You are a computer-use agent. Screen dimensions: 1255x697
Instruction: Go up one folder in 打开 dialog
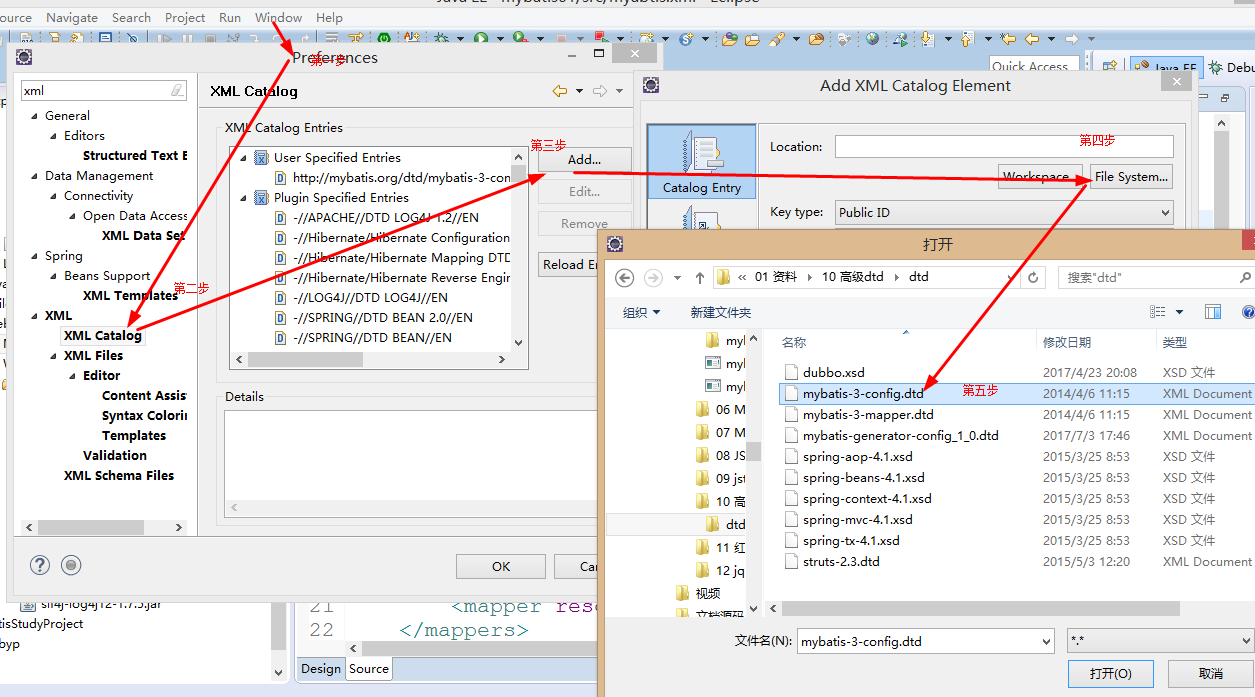pos(699,277)
